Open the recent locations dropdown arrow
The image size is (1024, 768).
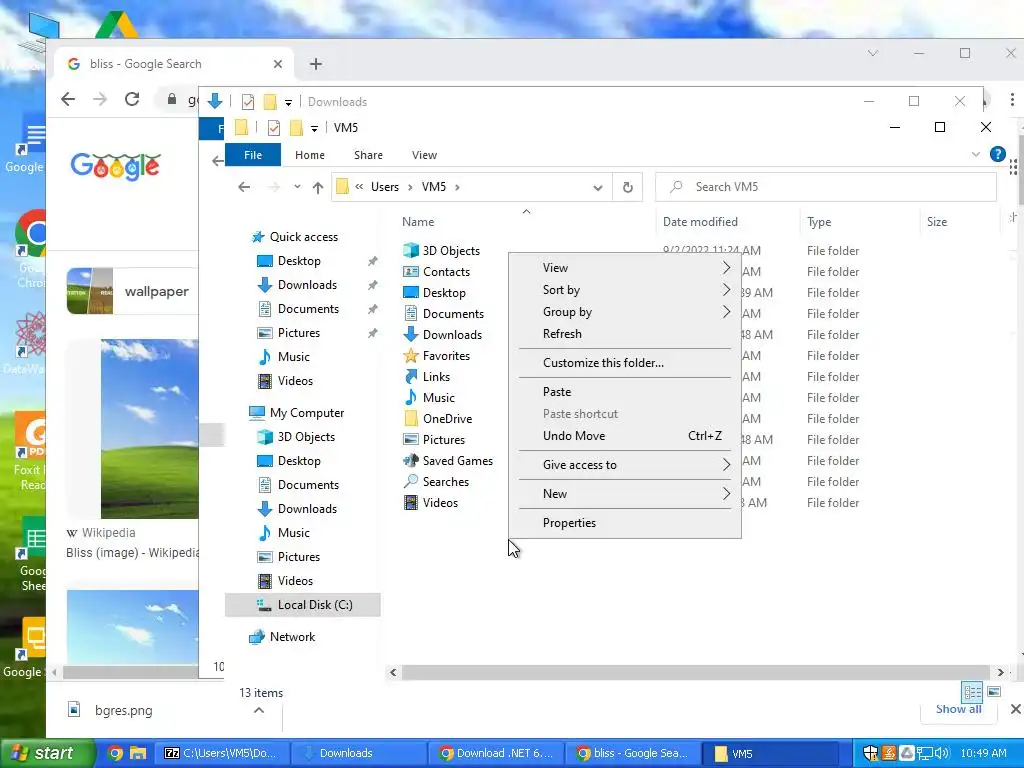297,187
